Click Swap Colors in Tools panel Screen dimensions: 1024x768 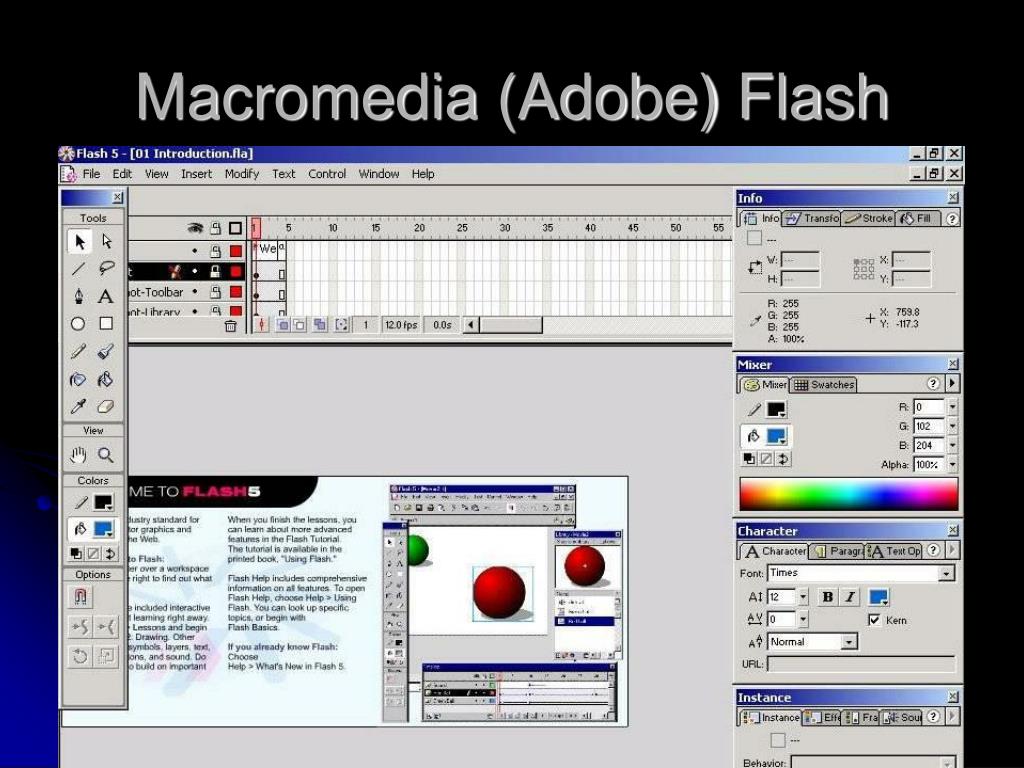(x=110, y=554)
